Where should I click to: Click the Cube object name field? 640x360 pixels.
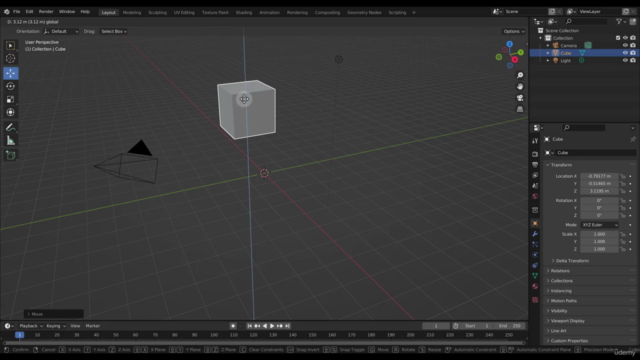click(x=596, y=153)
